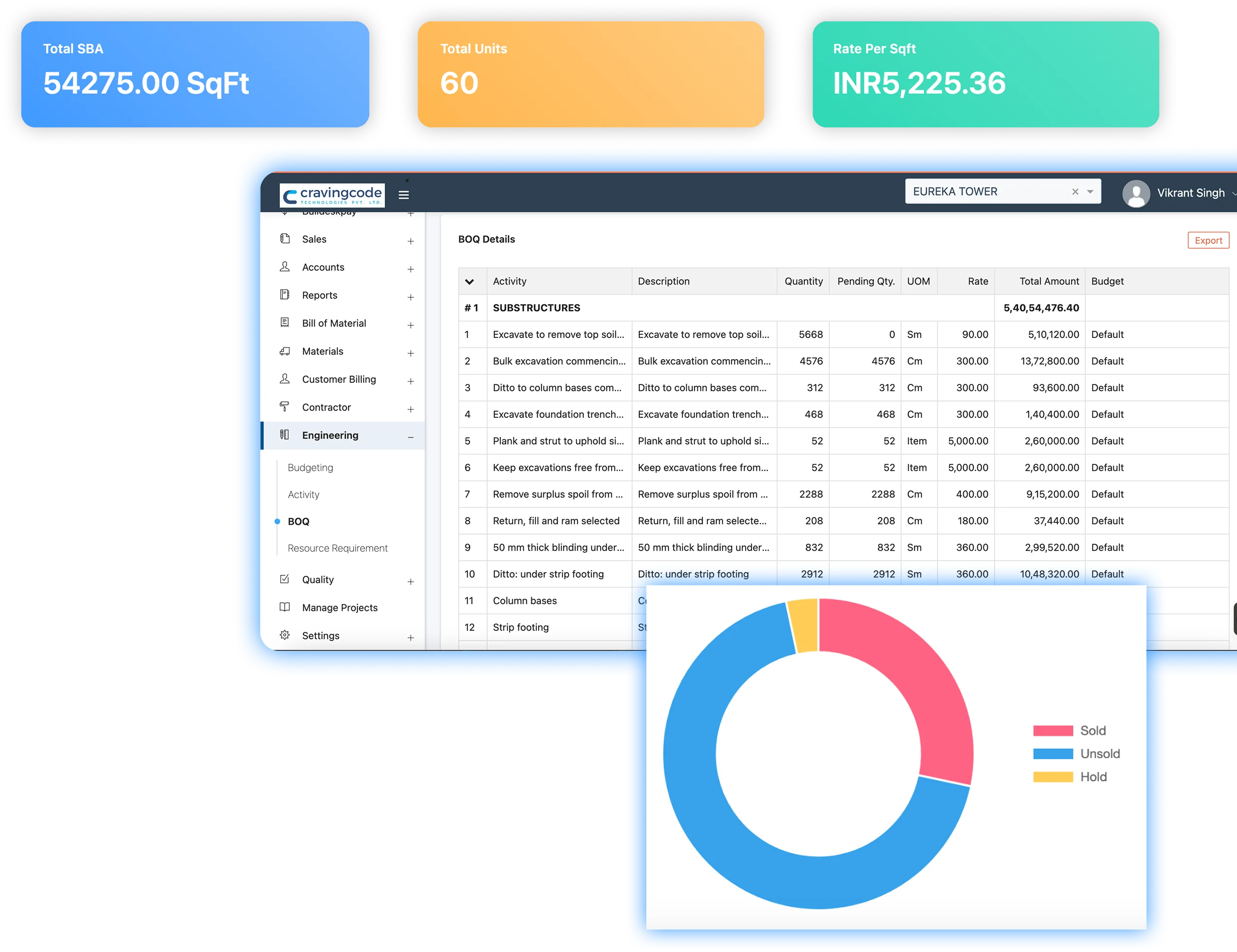
Task: Select the SUBSTRUCTURES group row
Action: [x=844, y=308]
